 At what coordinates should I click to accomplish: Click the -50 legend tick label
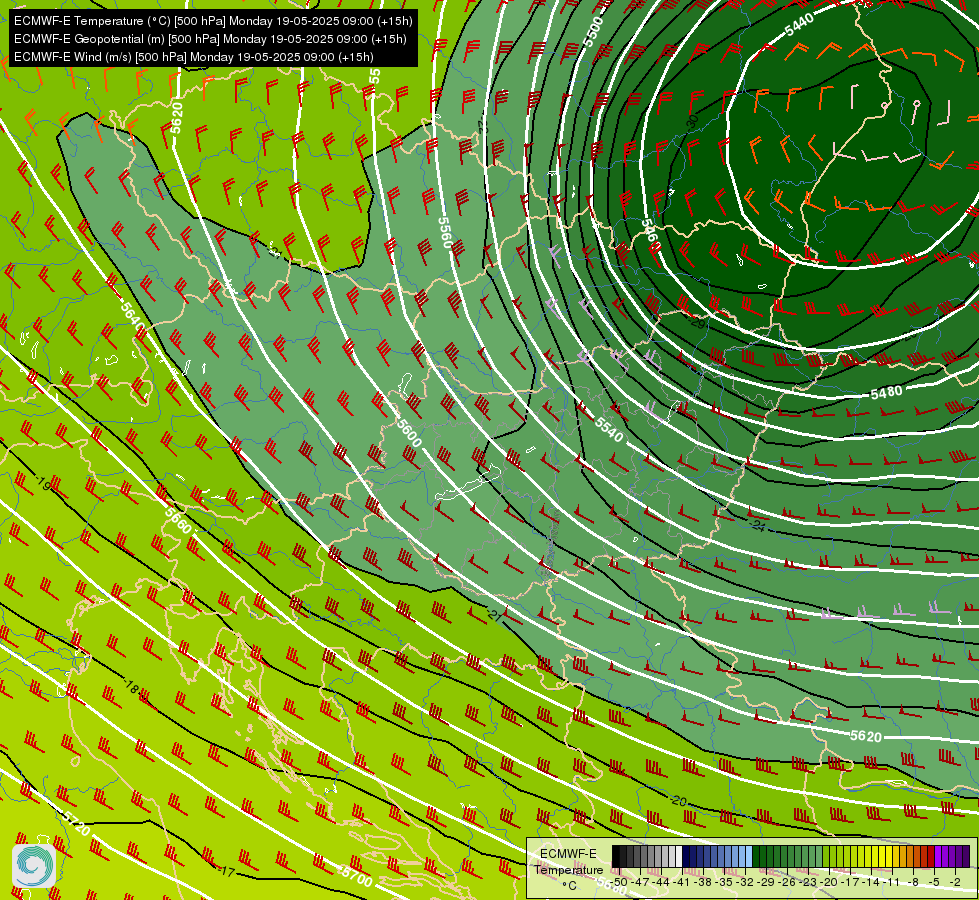coord(619,882)
